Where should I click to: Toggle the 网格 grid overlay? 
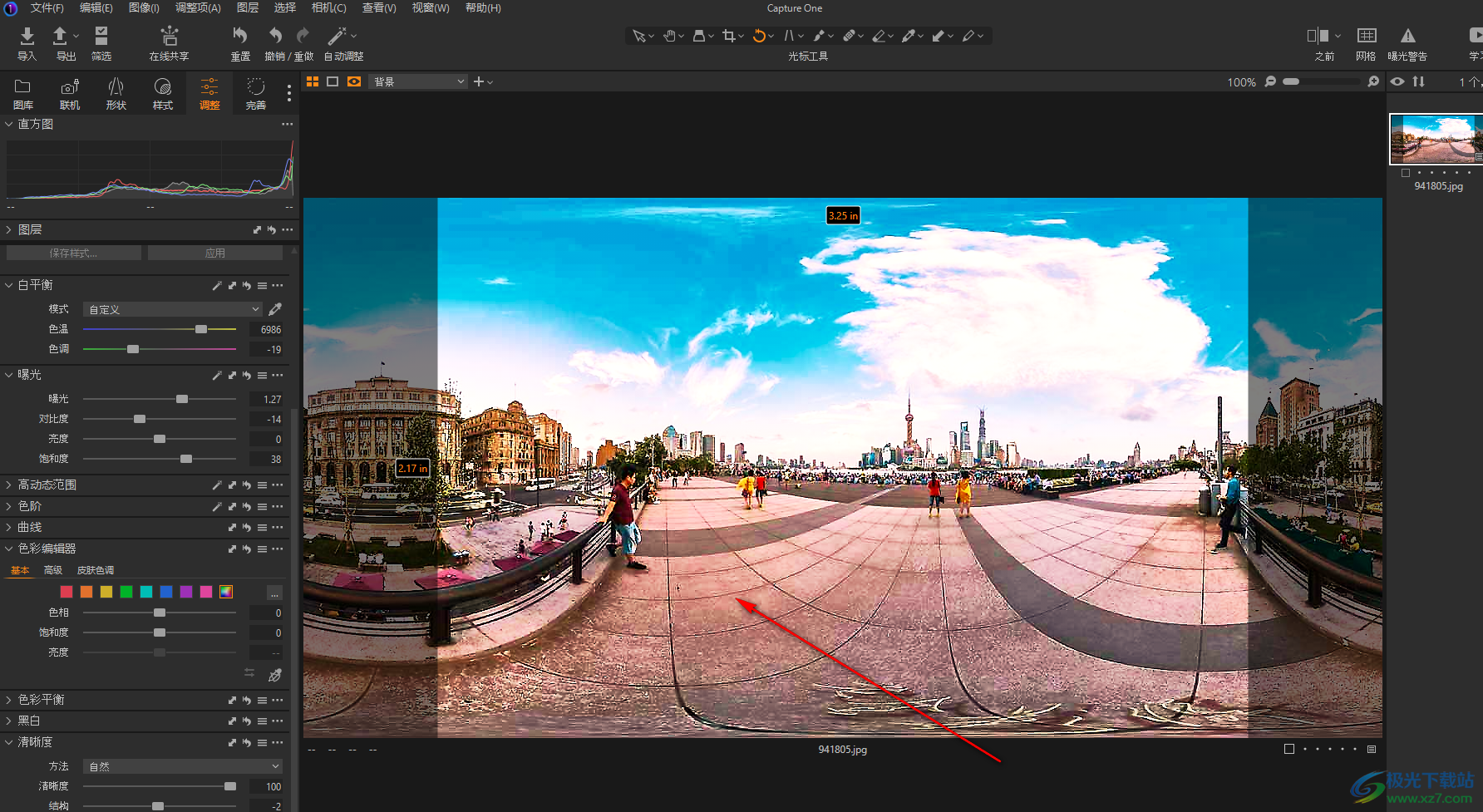1366,36
